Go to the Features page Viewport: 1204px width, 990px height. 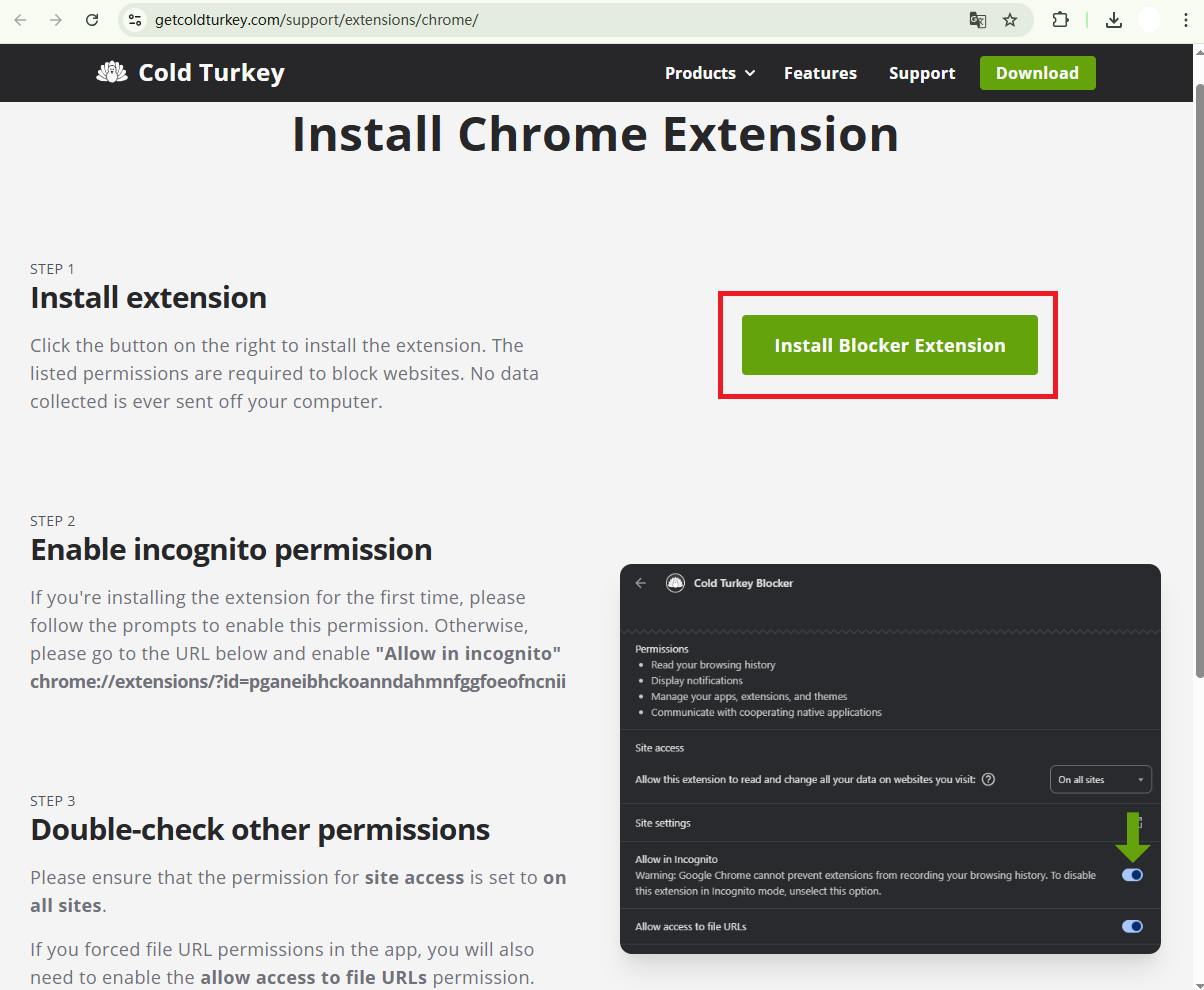coord(820,73)
